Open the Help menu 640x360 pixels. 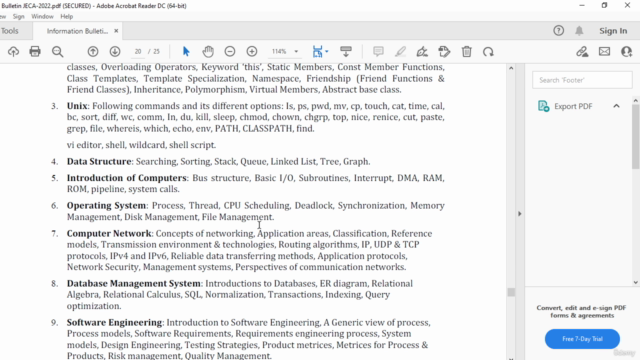pyautogui.click(x=67, y=16)
